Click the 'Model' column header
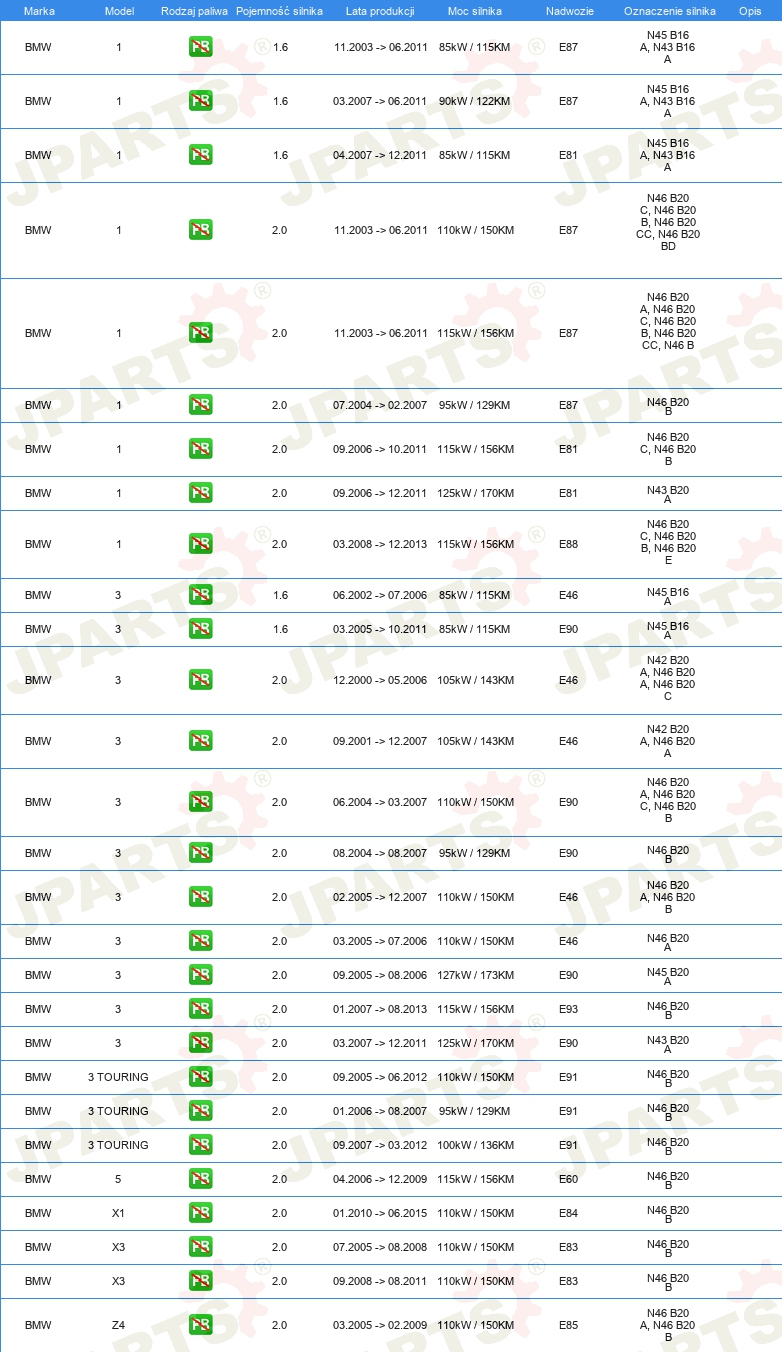 (x=119, y=10)
